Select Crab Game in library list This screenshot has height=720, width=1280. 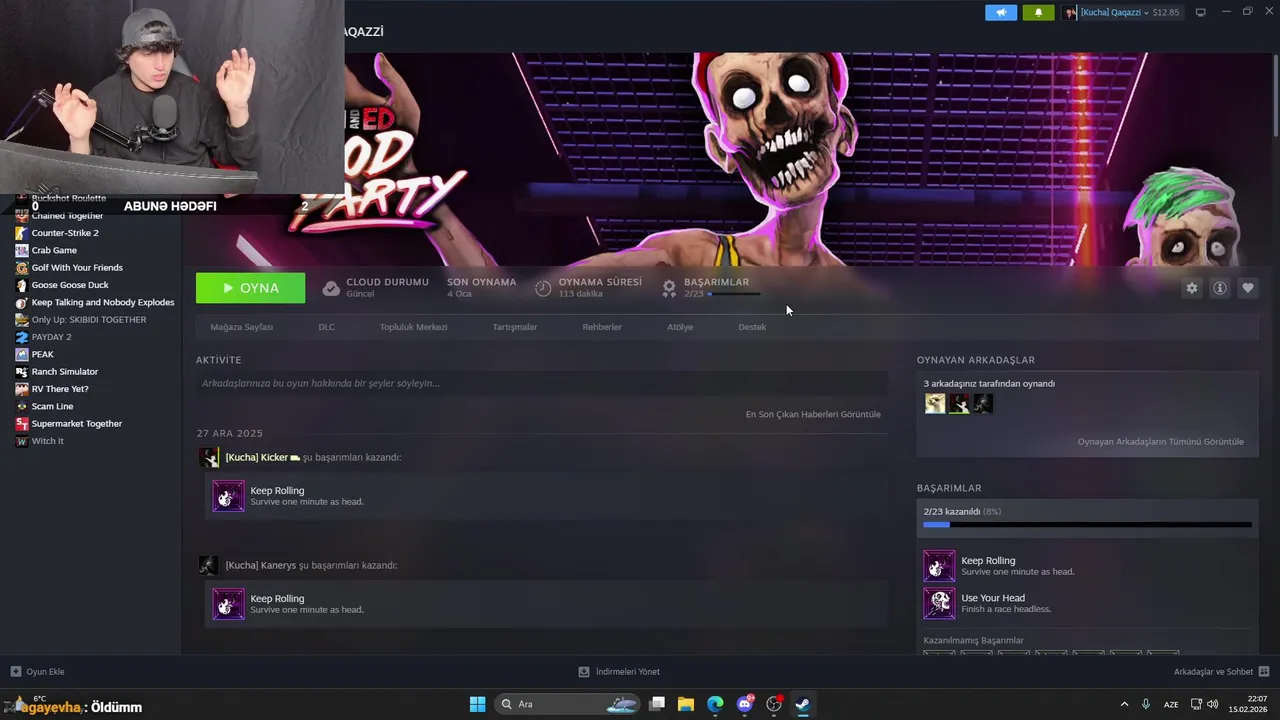[54, 250]
